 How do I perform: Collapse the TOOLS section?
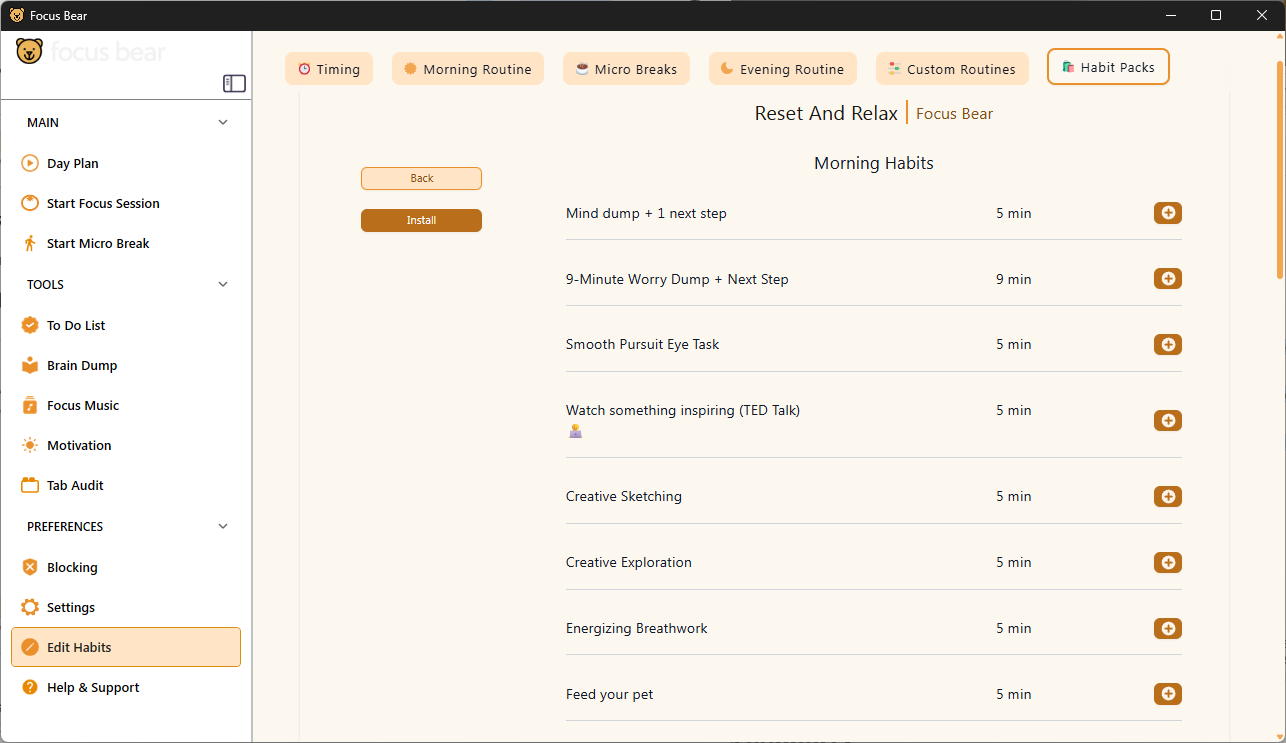pyautogui.click(x=223, y=284)
